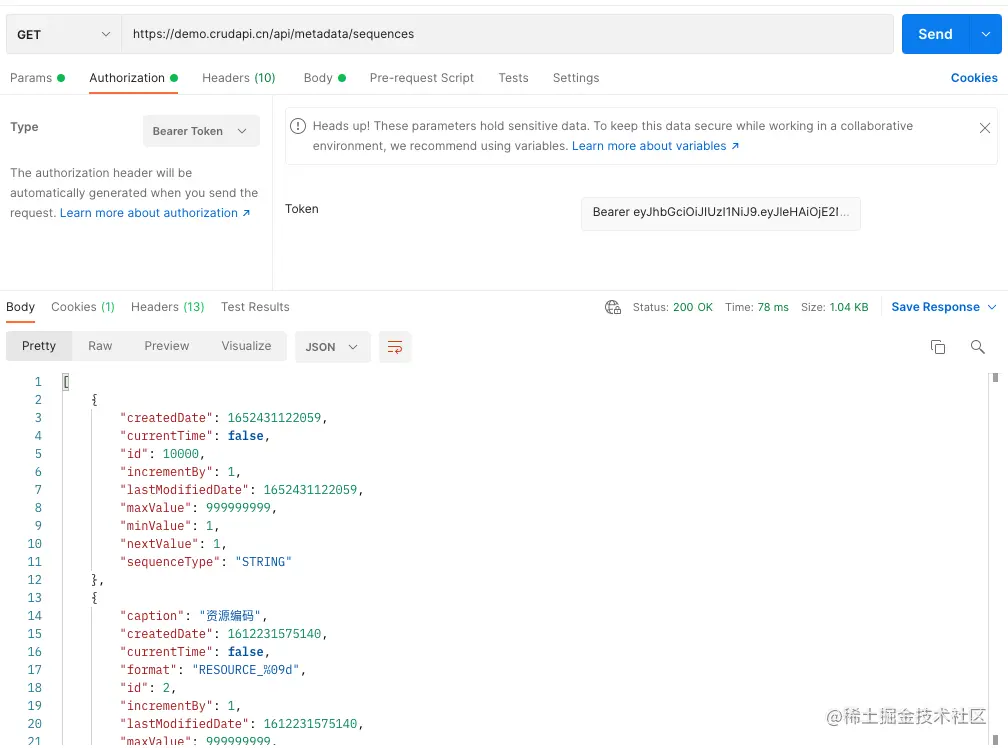Screen dimensions: 1008x748
Task: Toggle the wrap lines icon
Action: pyautogui.click(x=395, y=347)
